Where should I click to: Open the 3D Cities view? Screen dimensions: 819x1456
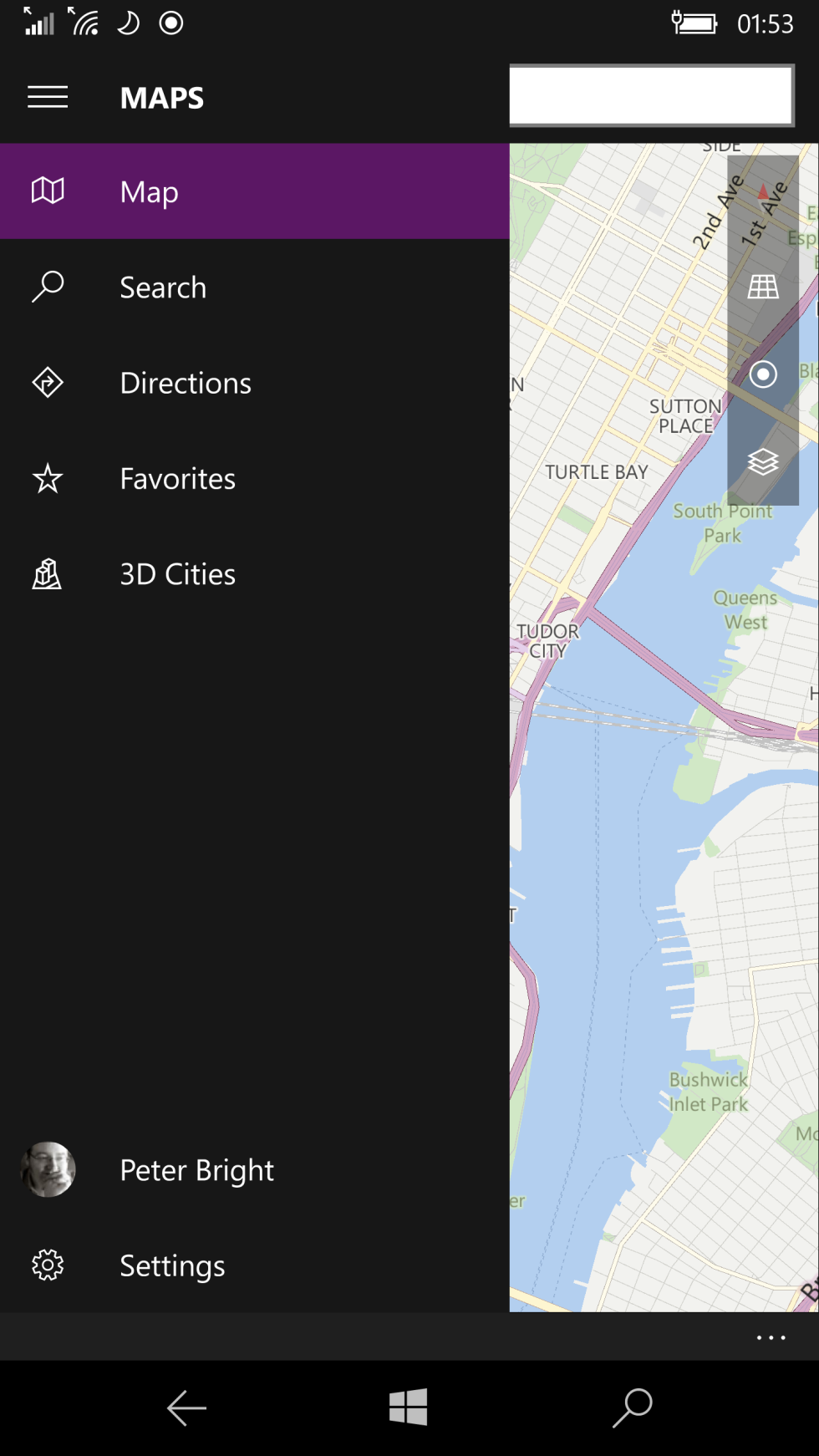(177, 574)
